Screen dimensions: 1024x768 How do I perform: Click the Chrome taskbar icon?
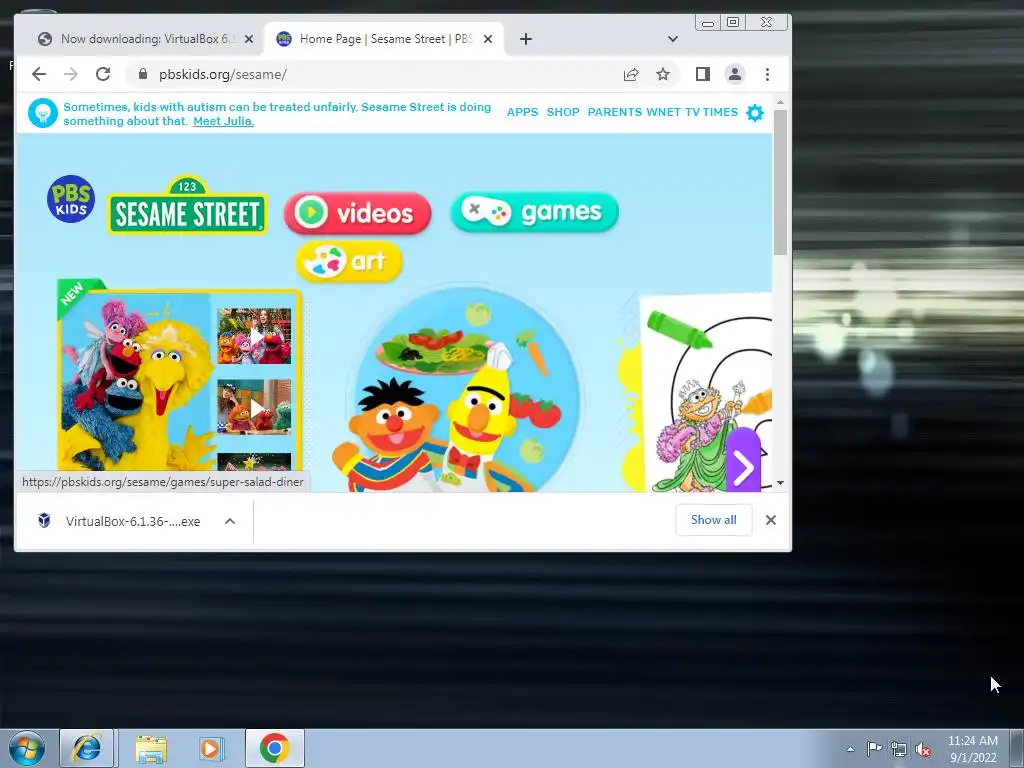[275, 748]
